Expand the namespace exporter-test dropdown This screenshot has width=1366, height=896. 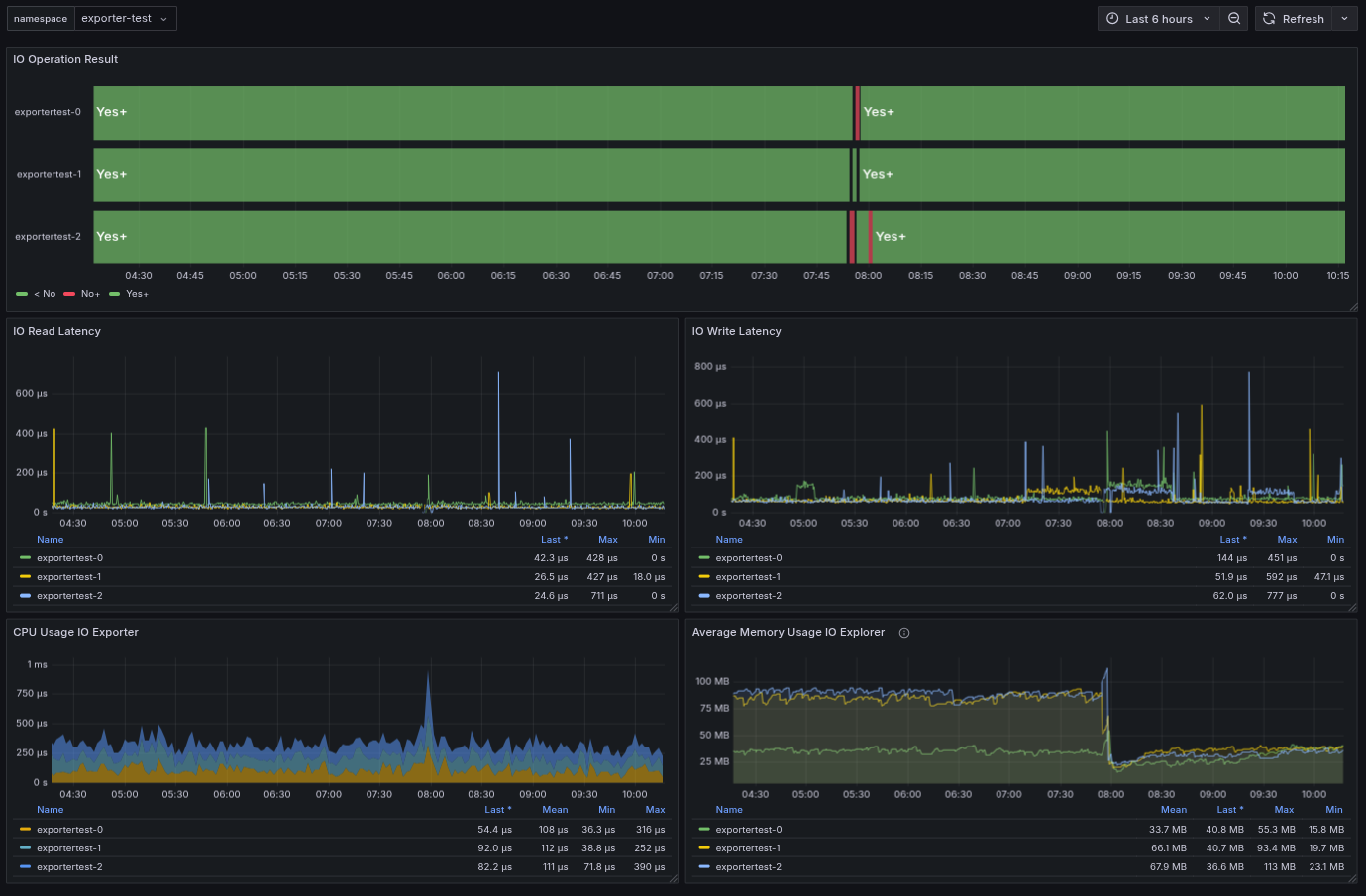click(x=125, y=19)
